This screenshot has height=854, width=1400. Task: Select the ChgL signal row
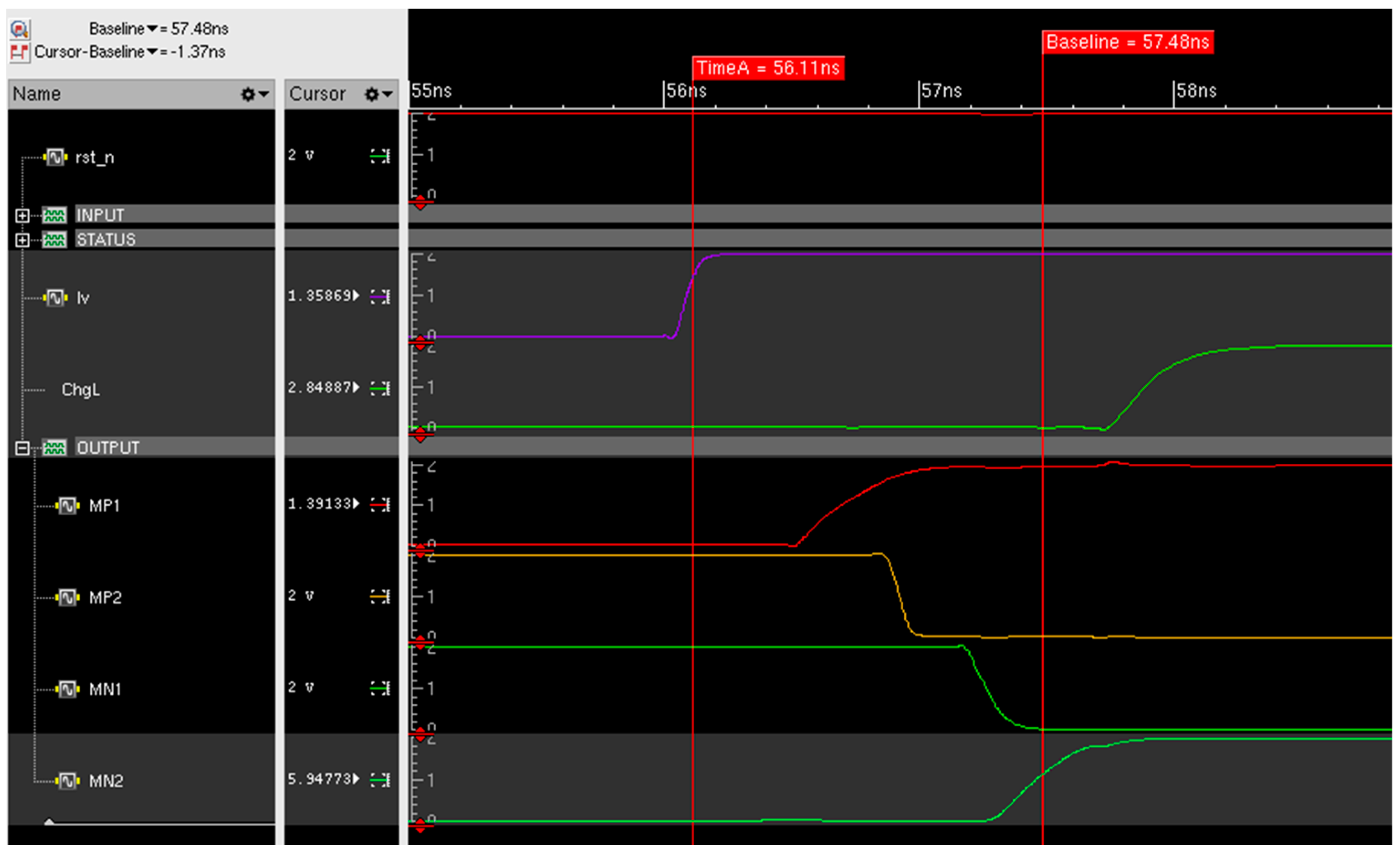81,389
